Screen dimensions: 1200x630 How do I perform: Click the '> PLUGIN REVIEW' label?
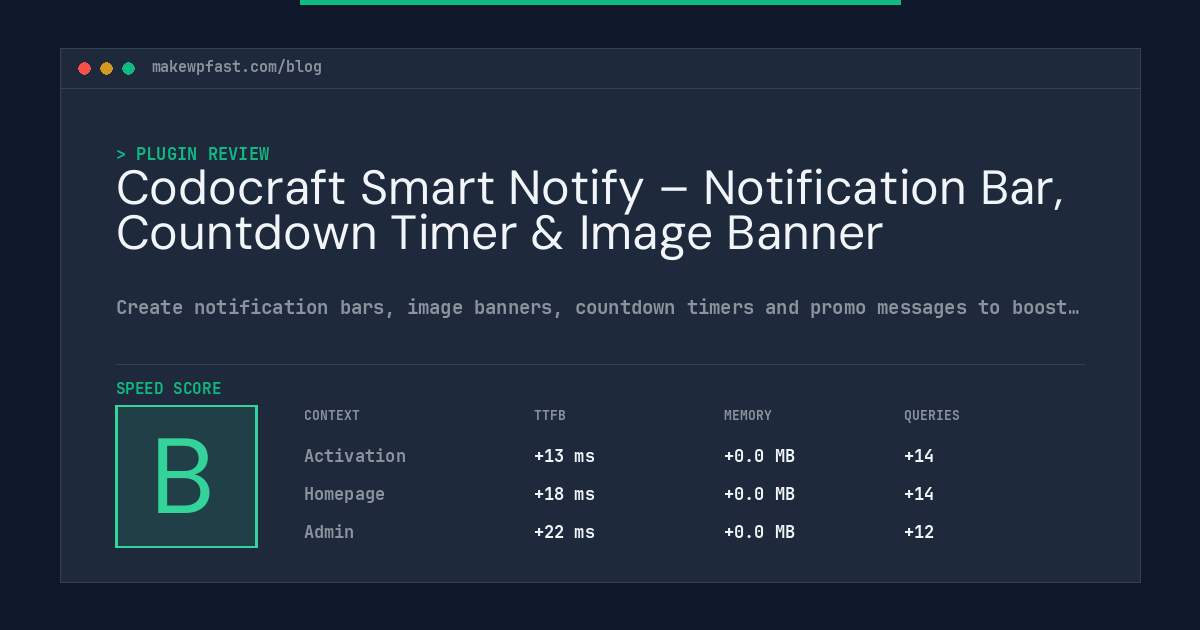click(x=193, y=154)
